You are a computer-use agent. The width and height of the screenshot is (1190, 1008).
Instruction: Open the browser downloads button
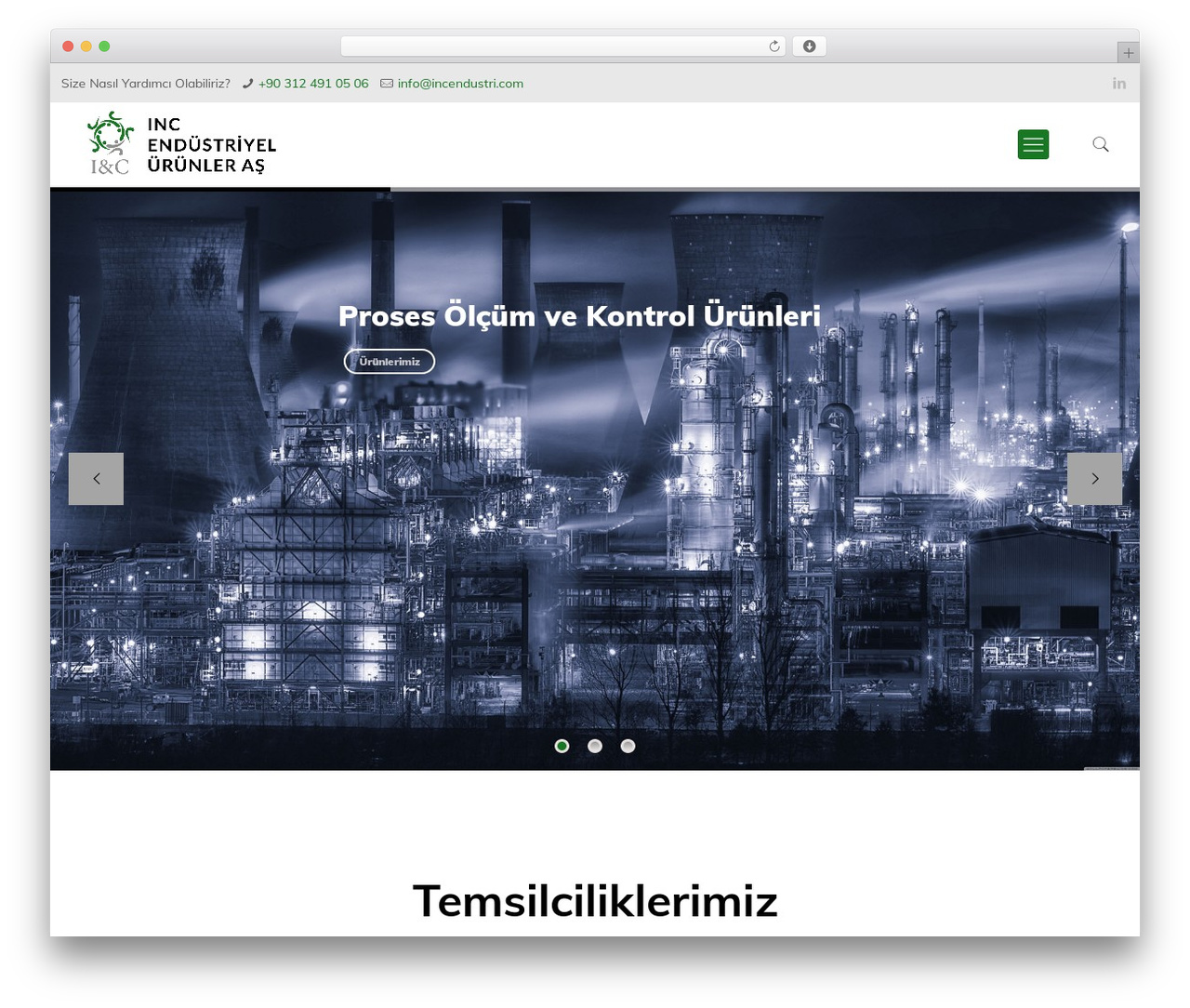click(809, 46)
